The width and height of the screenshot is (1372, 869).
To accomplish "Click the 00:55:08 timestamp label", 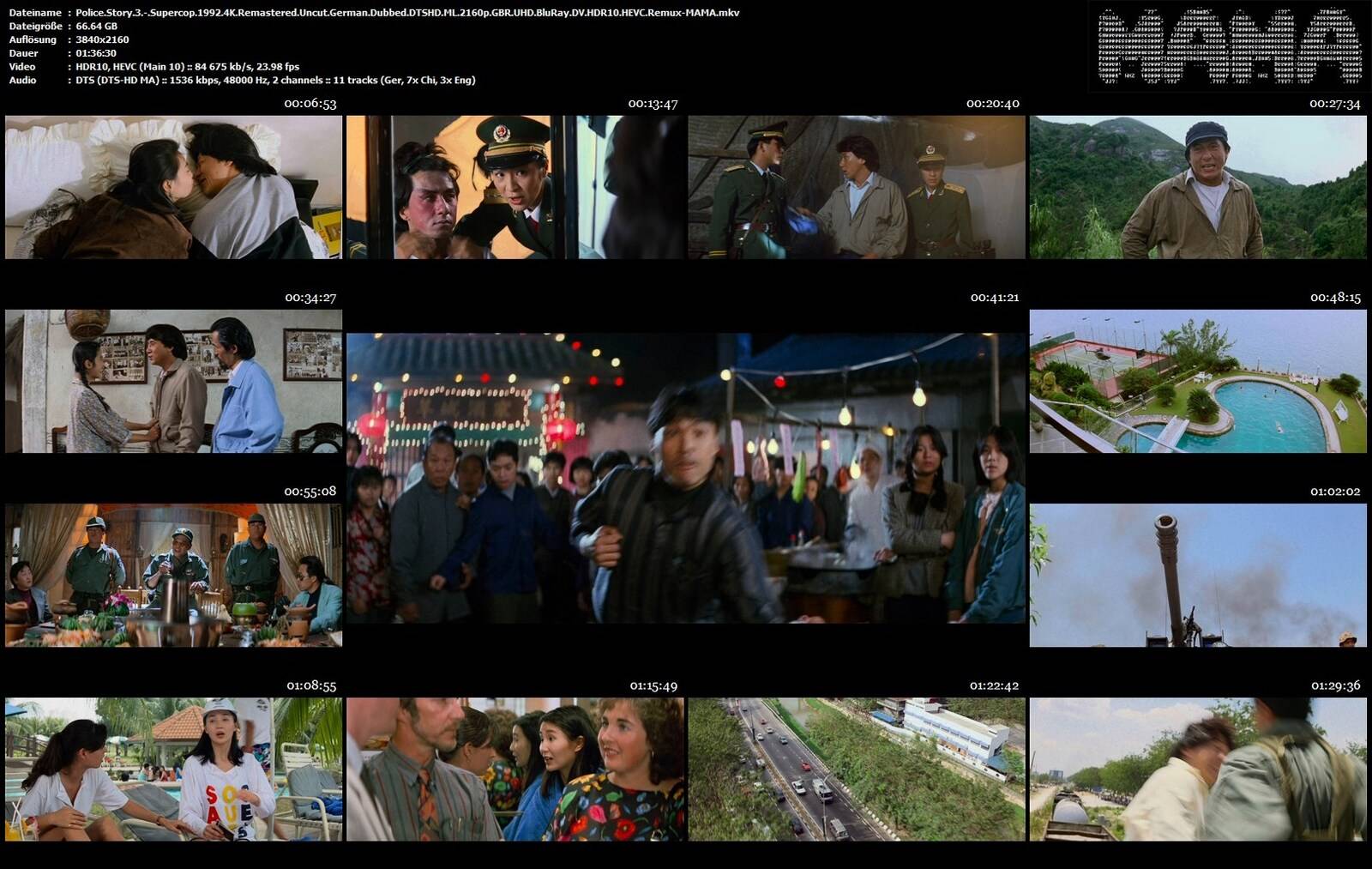I will (310, 492).
